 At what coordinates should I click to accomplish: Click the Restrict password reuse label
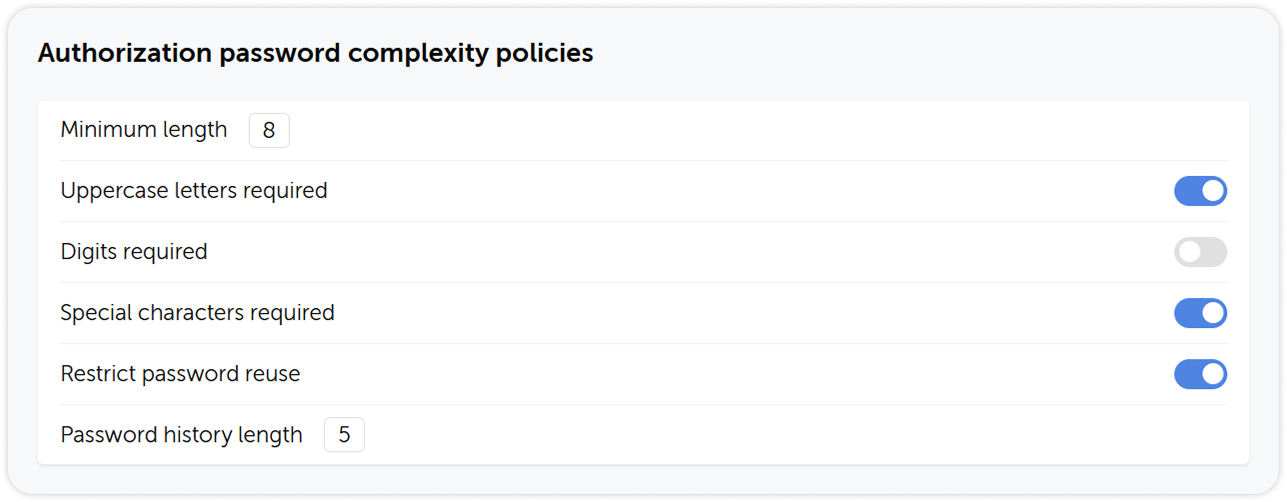click(180, 373)
